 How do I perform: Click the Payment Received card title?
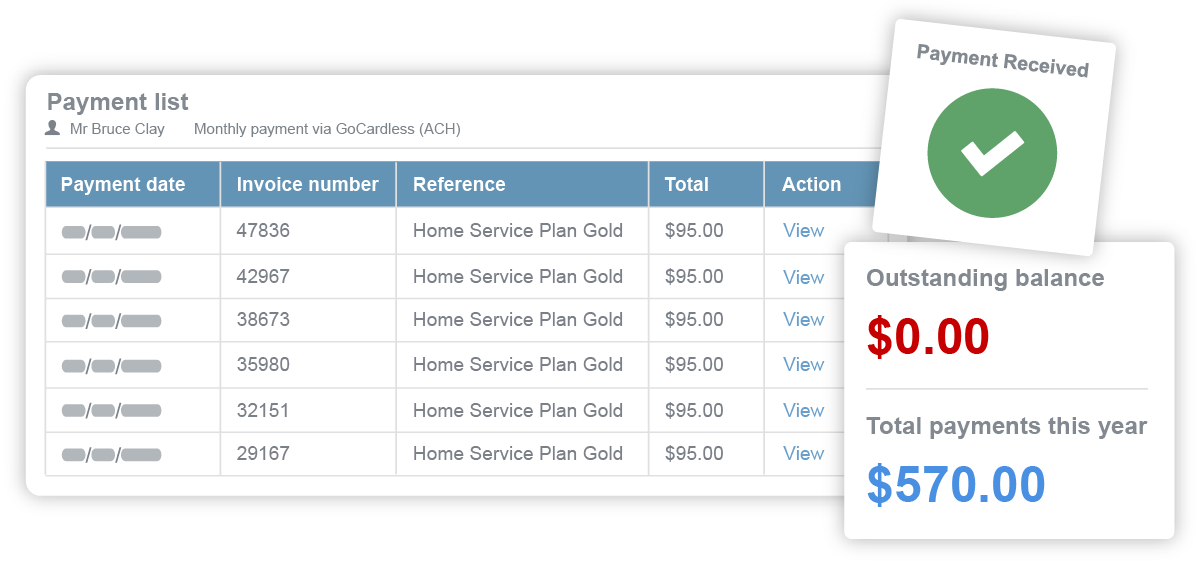coord(1002,61)
